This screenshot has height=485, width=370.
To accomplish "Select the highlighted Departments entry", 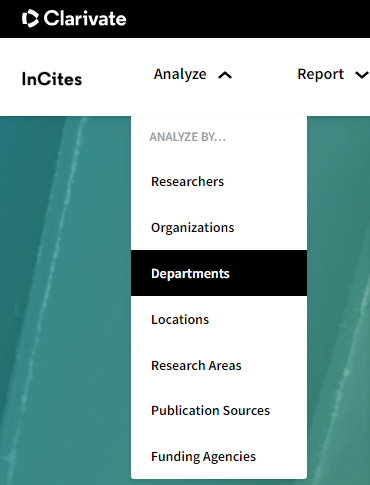I will [219, 273].
